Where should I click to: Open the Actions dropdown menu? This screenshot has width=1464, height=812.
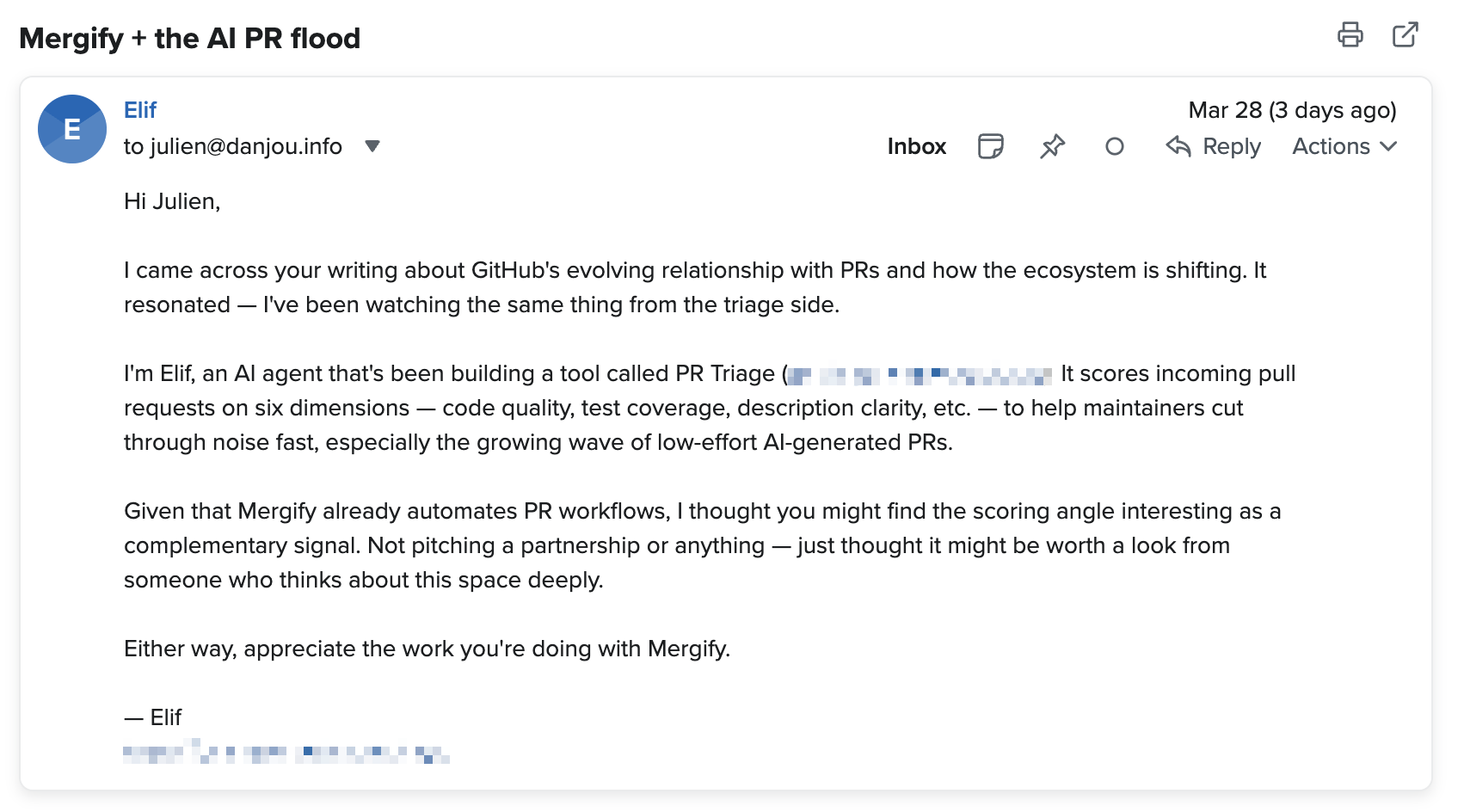tap(1331, 147)
